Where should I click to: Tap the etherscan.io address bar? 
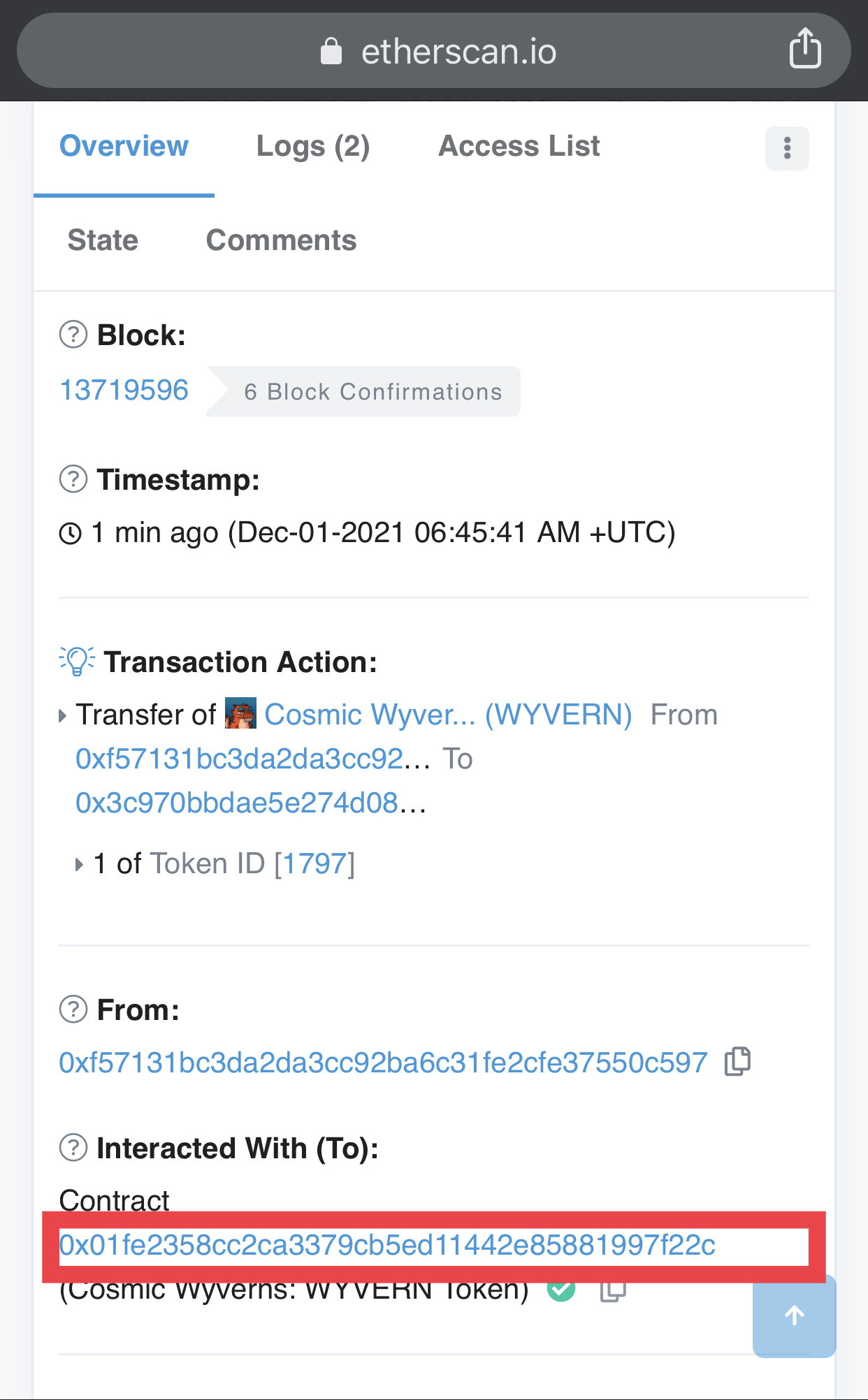433,50
